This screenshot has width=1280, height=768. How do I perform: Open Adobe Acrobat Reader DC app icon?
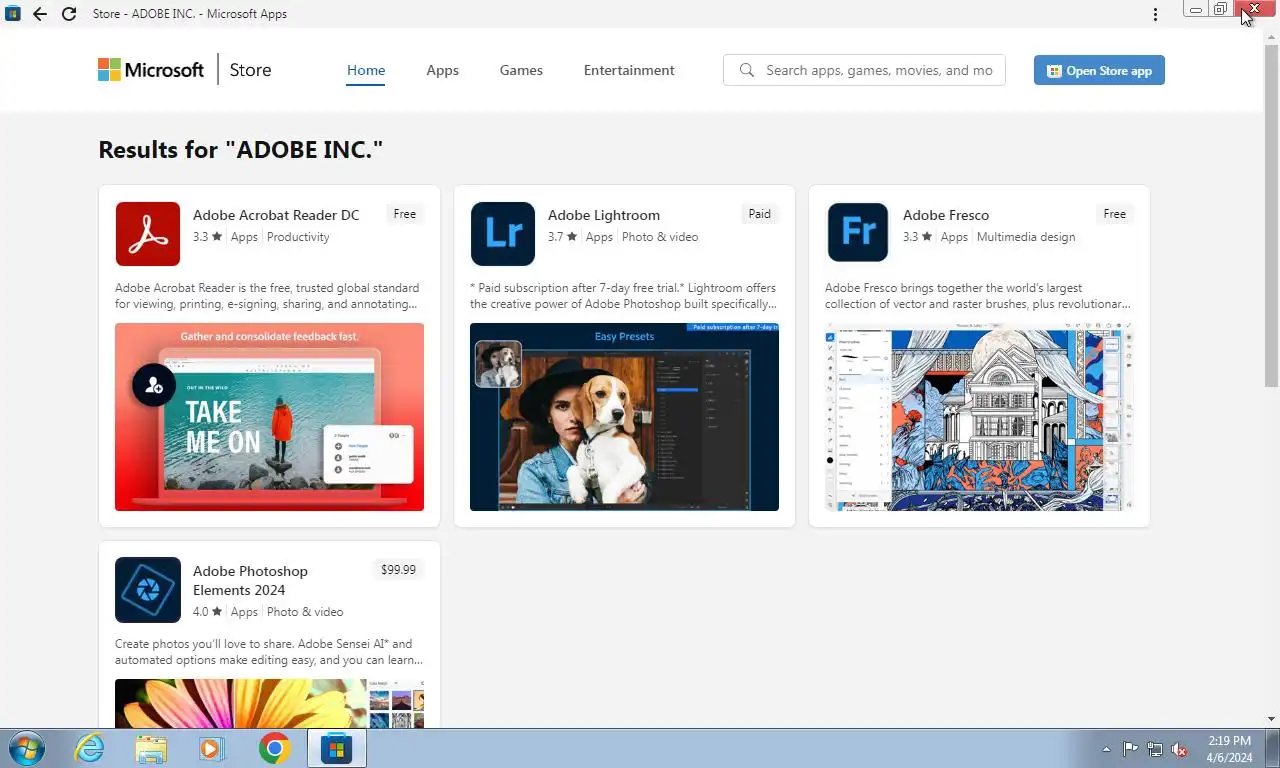[148, 234]
